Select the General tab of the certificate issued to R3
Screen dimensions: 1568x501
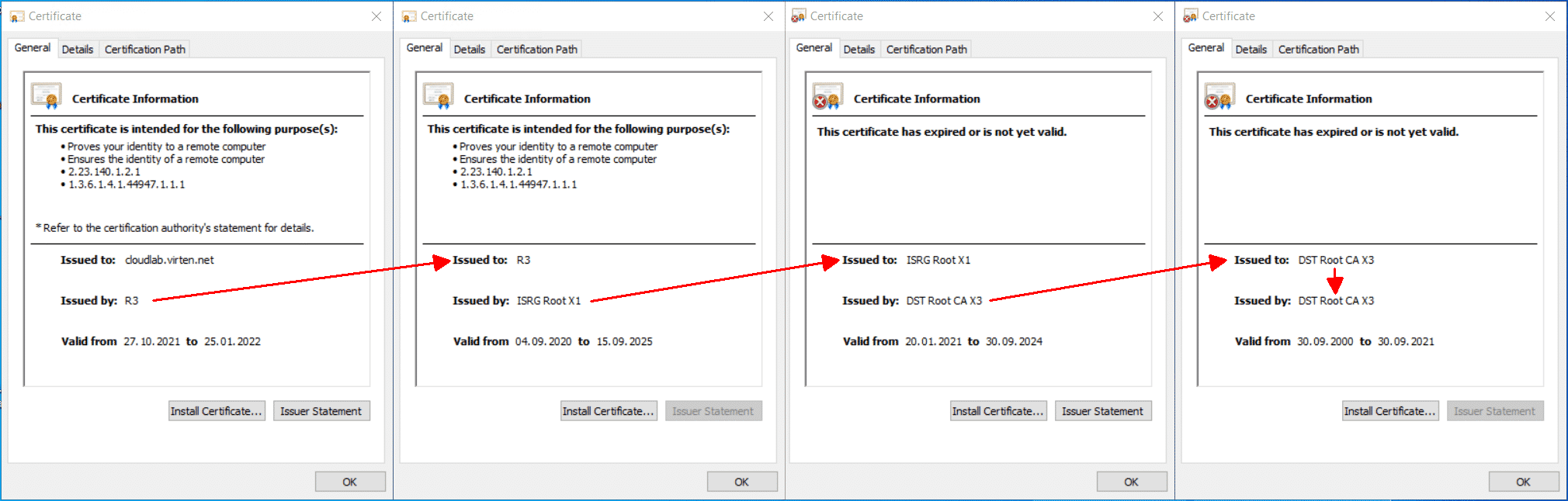pyautogui.click(x=425, y=48)
